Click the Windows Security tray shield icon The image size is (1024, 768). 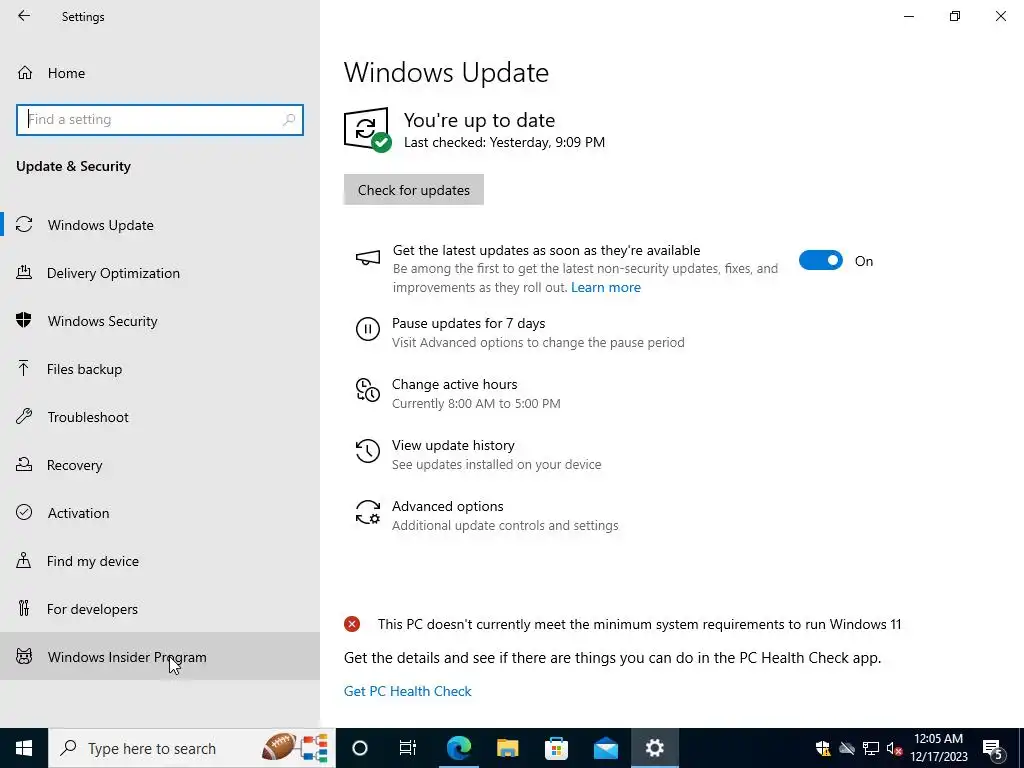(x=823, y=748)
